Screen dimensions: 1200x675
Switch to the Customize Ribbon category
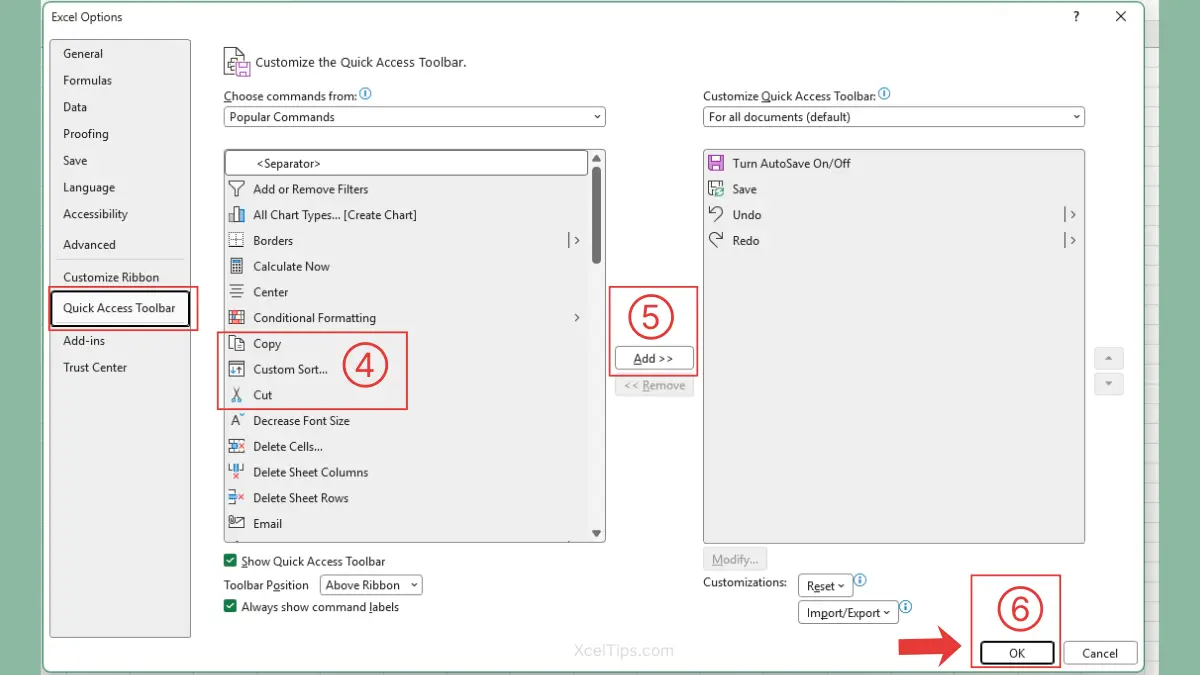[111, 277]
